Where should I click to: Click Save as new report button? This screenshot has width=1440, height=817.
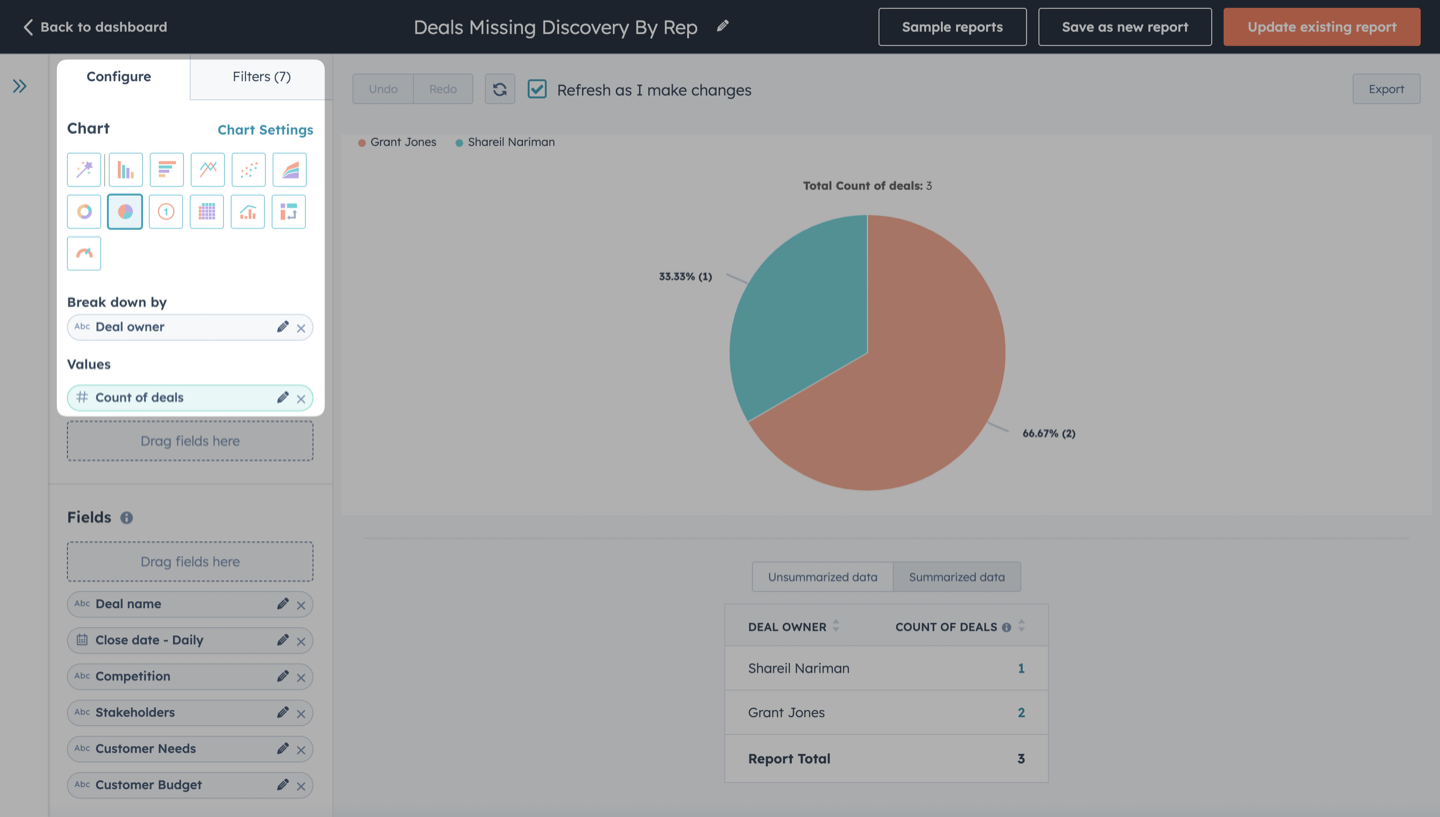[x=1125, y=27]
